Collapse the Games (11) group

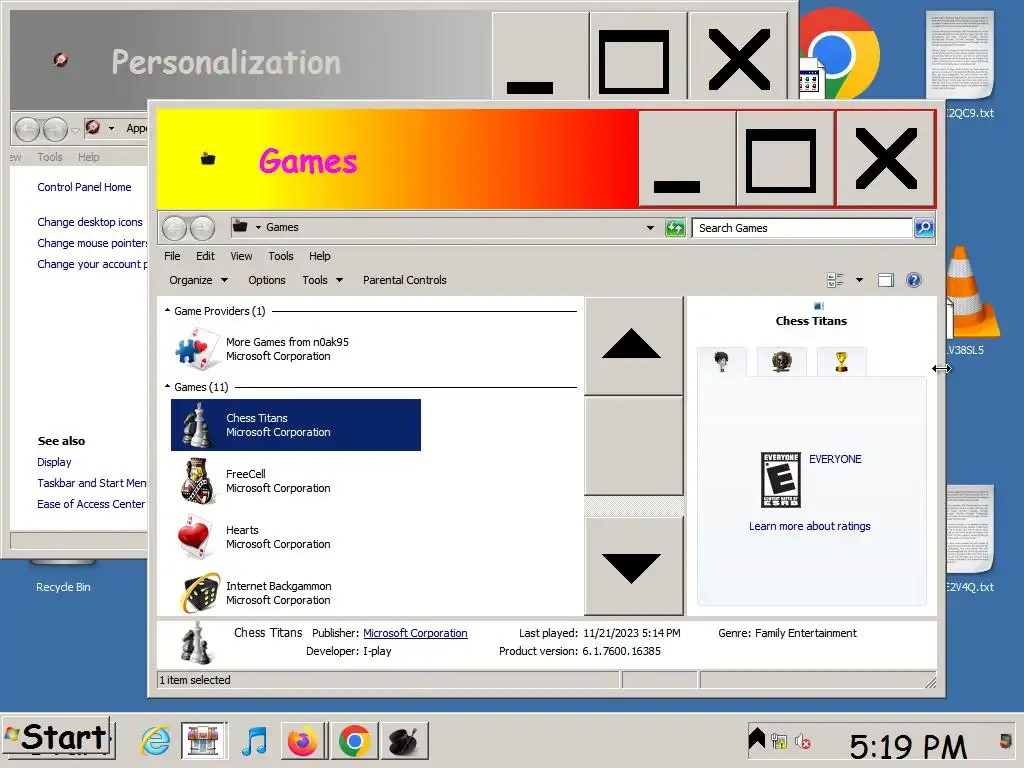(x=167, y=387)
